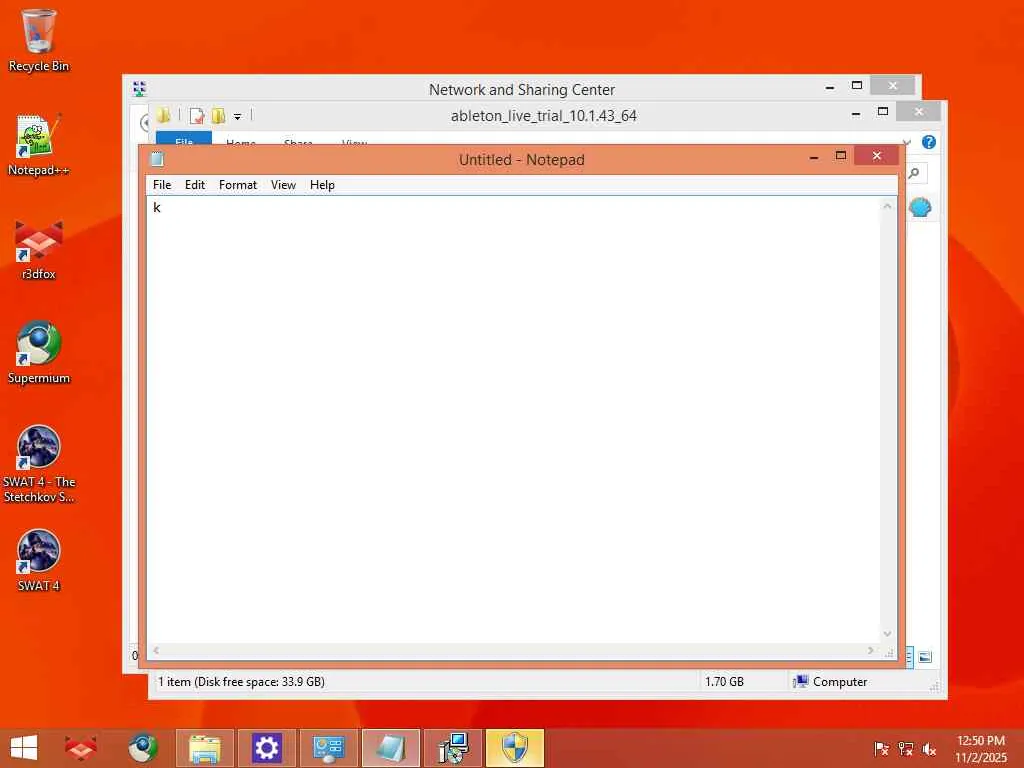This screenshot has width=1024, height=768.
Task: Switch Explorer to details view
Action: click(909, 657)
